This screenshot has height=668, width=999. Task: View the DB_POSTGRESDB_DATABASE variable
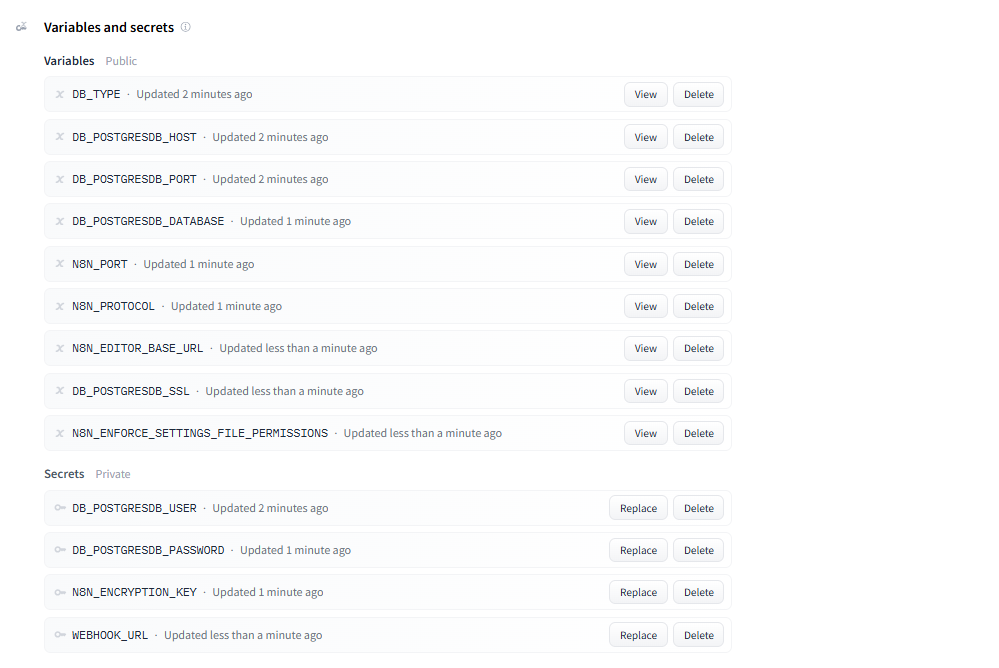click(645, 221)
